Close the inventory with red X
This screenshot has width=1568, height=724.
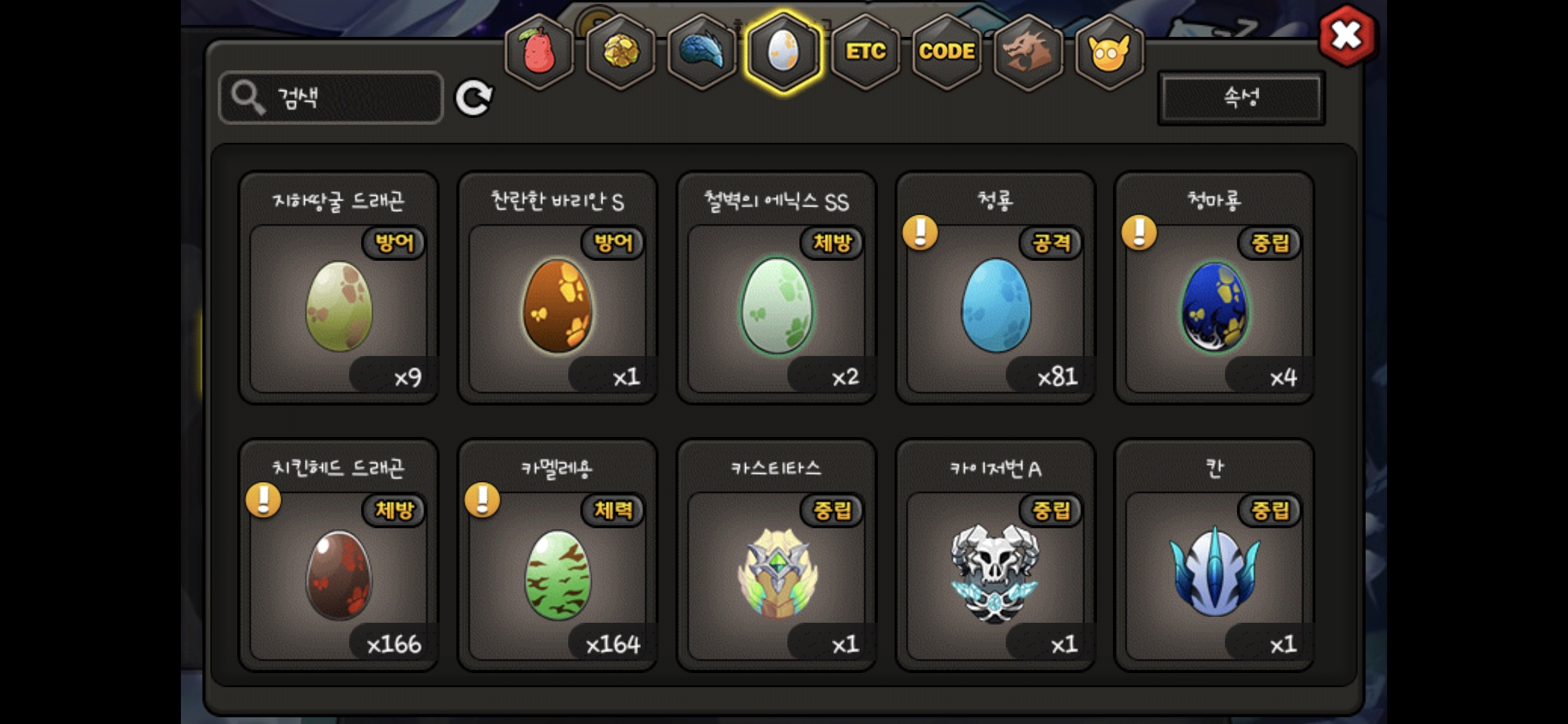[1347, 36]
